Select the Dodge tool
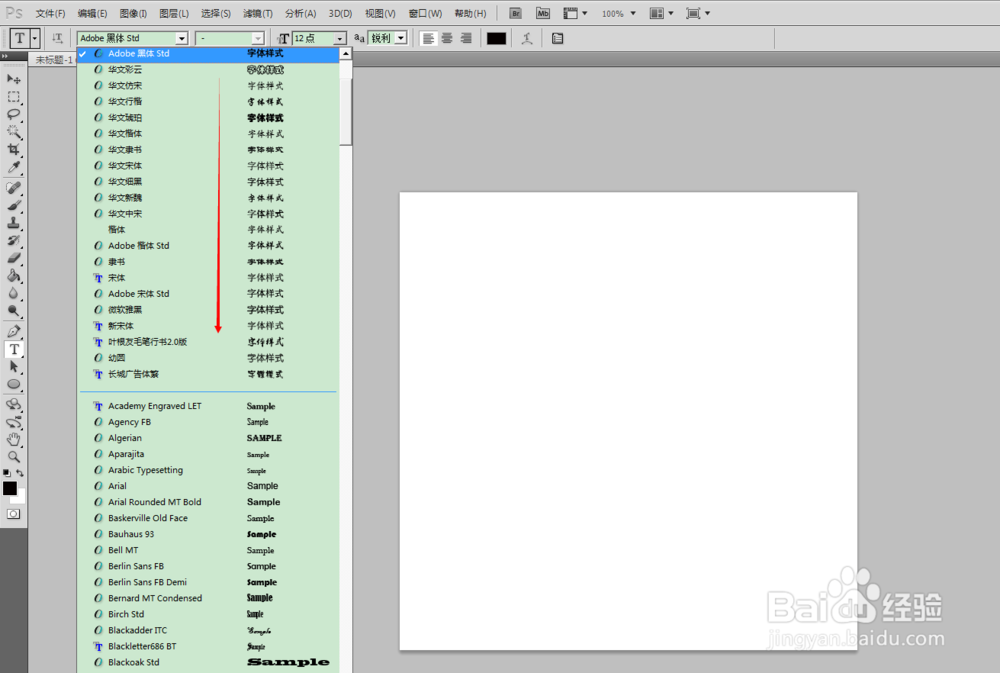This screenshot has width=1000, height=673. pos(13,311)
